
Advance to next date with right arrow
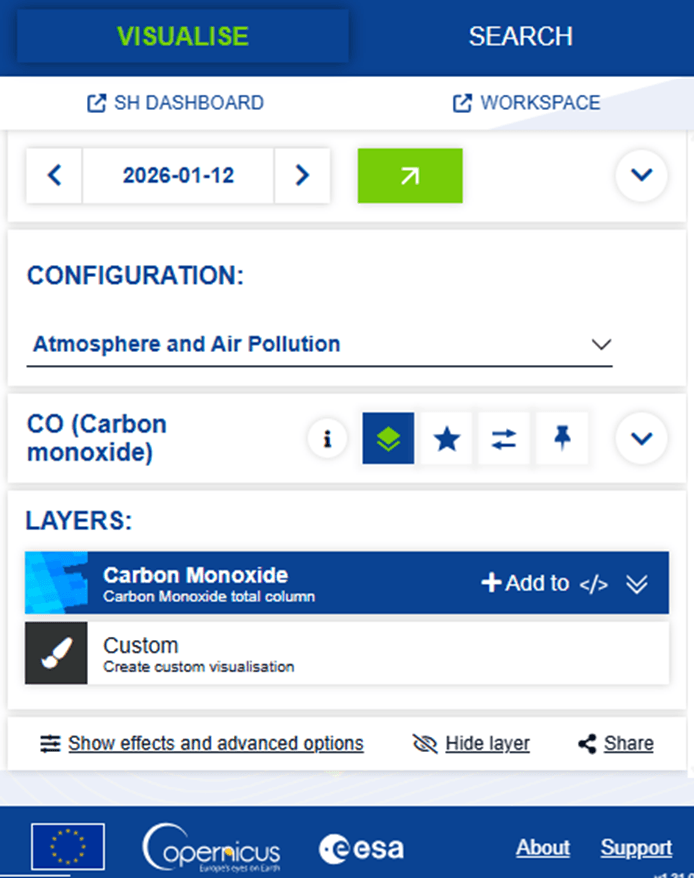pyautogui.click(x=302, y=175)
